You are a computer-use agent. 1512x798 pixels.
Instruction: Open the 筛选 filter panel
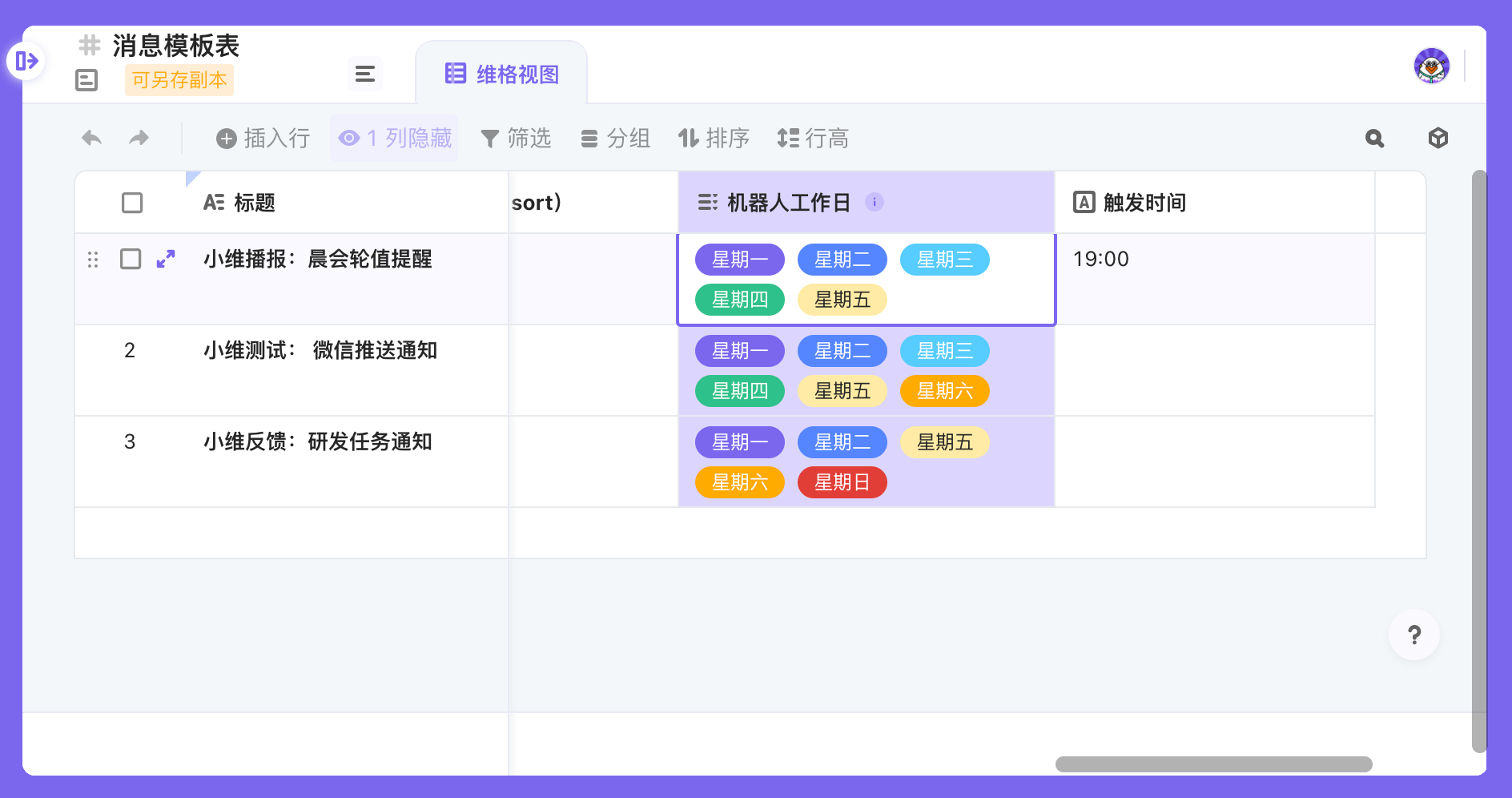coord(516,139)
